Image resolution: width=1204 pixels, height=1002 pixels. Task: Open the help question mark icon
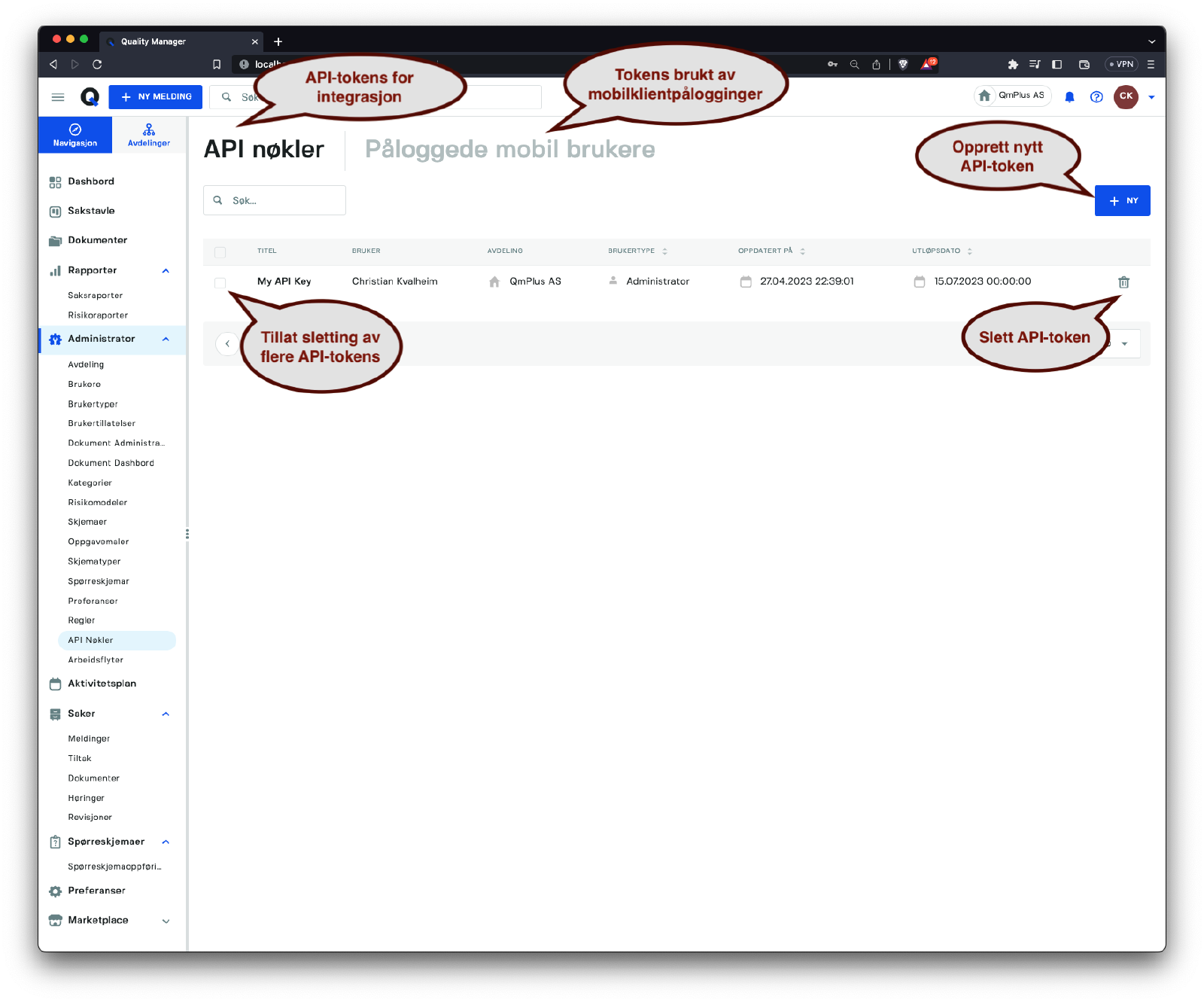pyautogui.click(x=1096, y=97)
